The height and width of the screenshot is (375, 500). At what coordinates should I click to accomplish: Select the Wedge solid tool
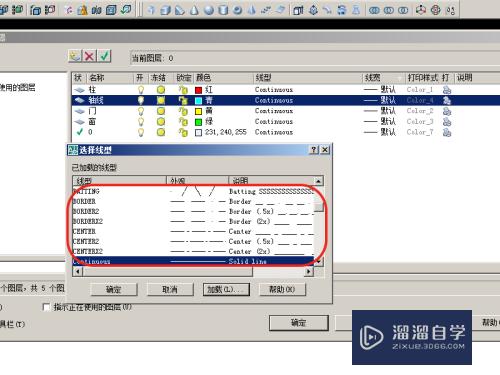pyautogui.click(x=180, y=10)
